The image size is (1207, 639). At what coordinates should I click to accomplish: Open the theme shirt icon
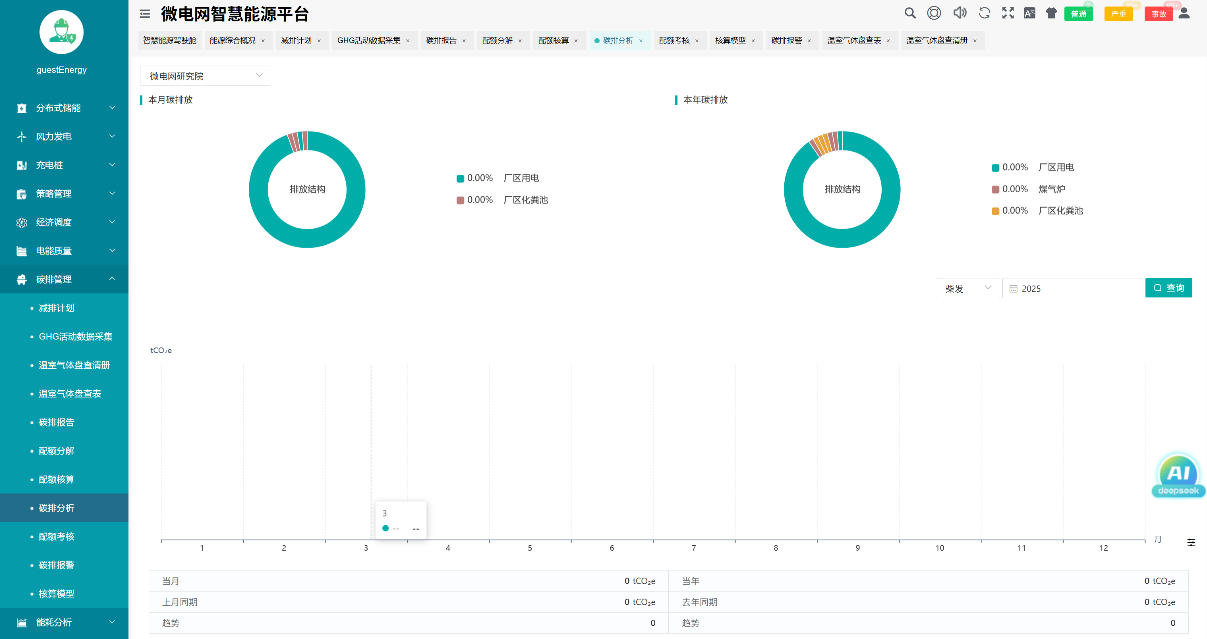pyautogui.click(x=1051, y=13)
